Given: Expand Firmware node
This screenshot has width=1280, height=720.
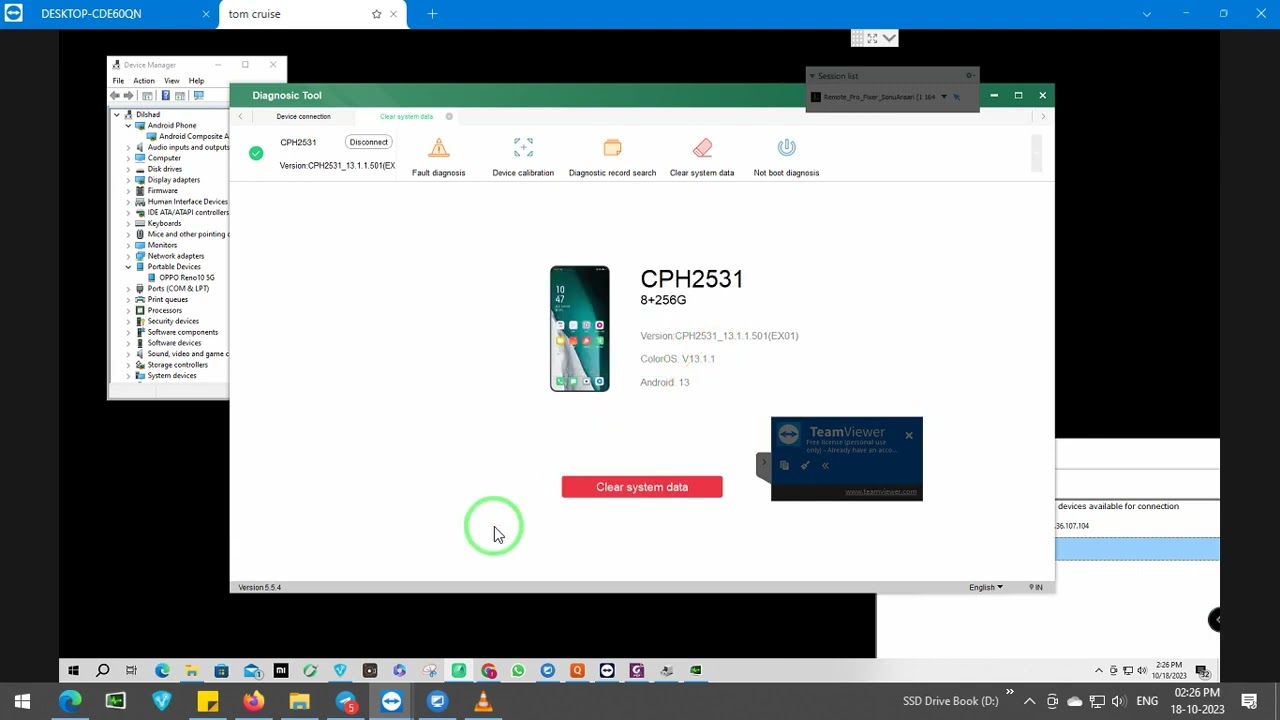Looking at the screenshot, I should click(x=128, y=190).
